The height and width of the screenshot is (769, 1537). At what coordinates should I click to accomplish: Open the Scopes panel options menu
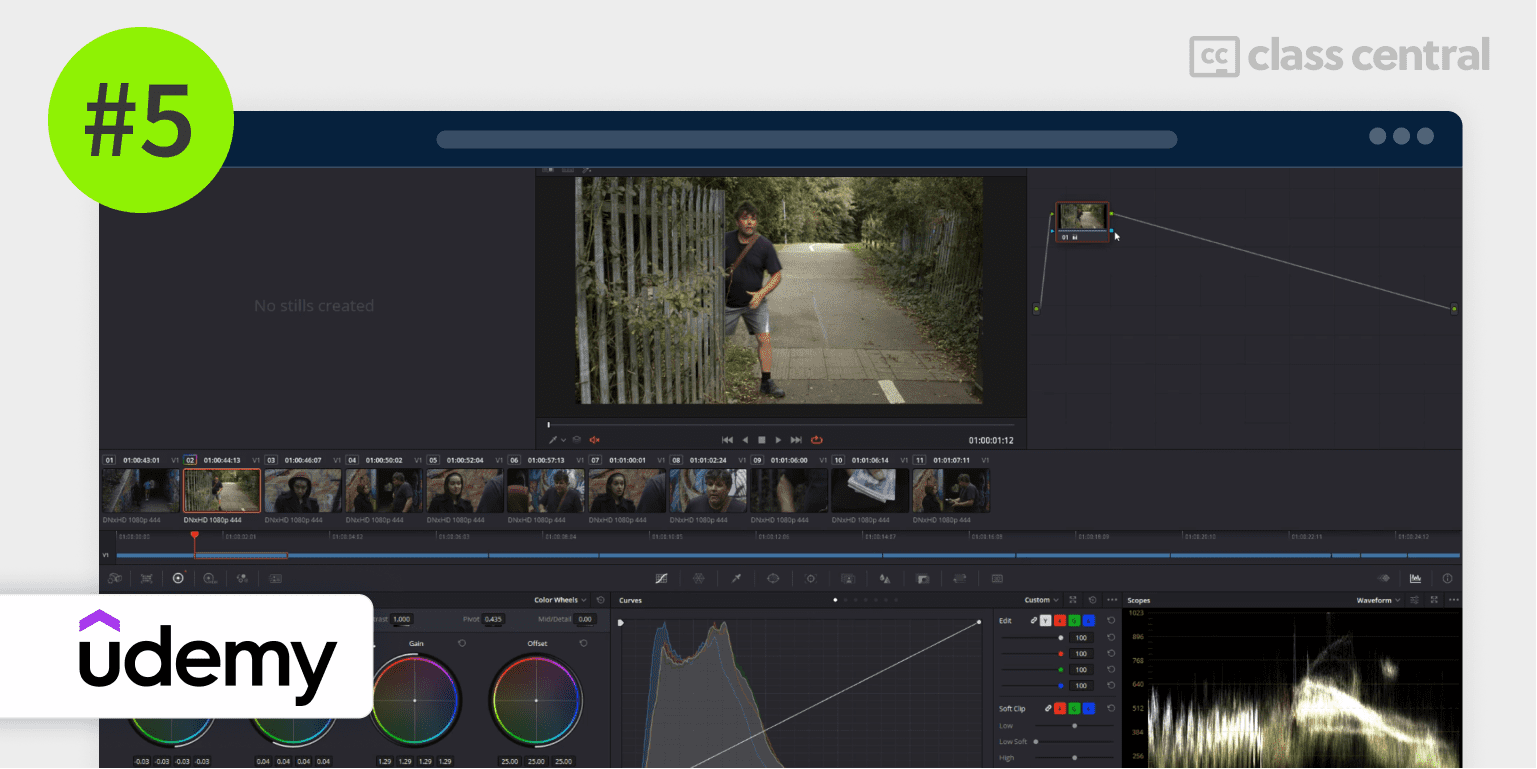[x=1453, y=600]
